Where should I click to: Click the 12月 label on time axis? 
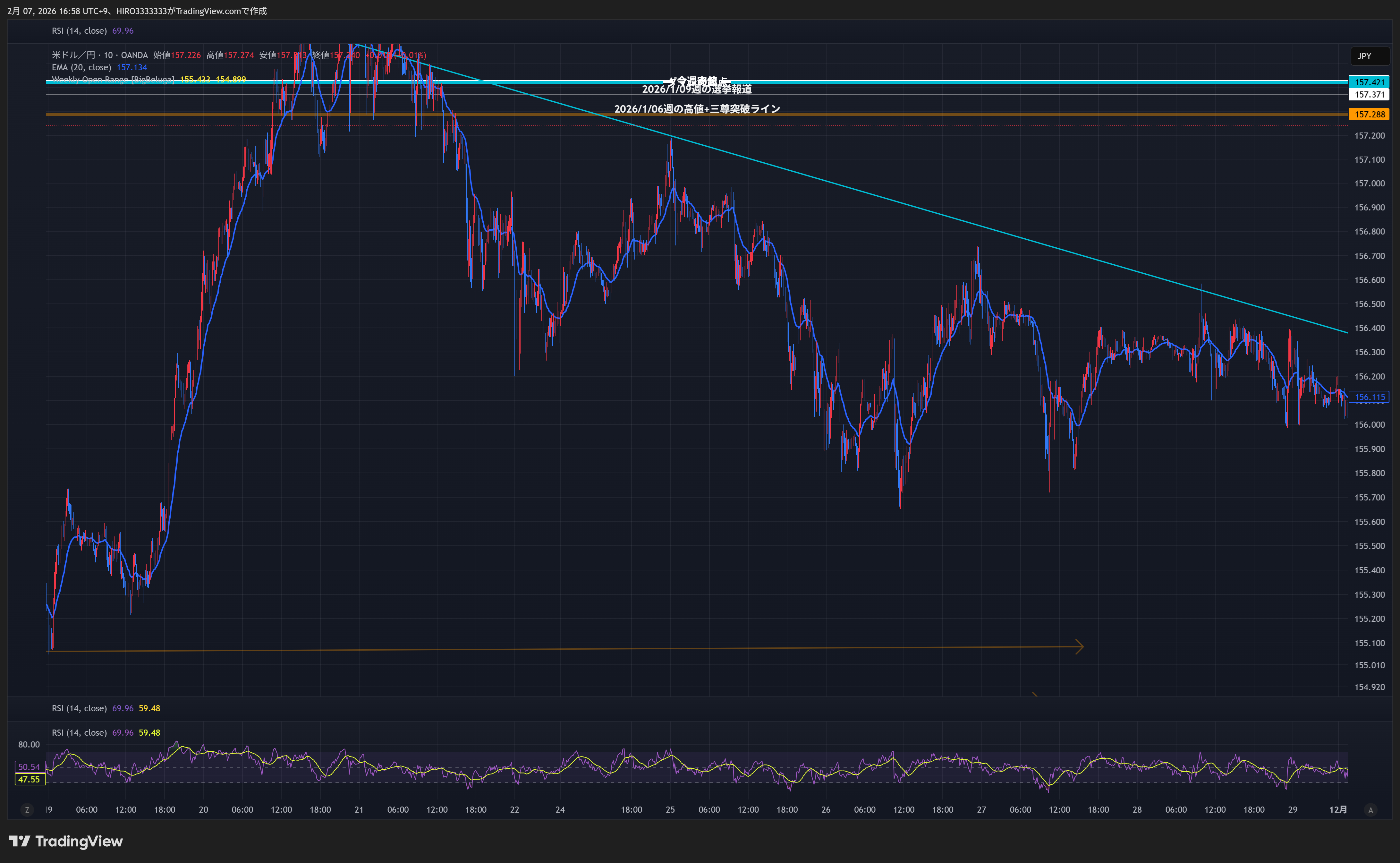(x=1338, y=809)
